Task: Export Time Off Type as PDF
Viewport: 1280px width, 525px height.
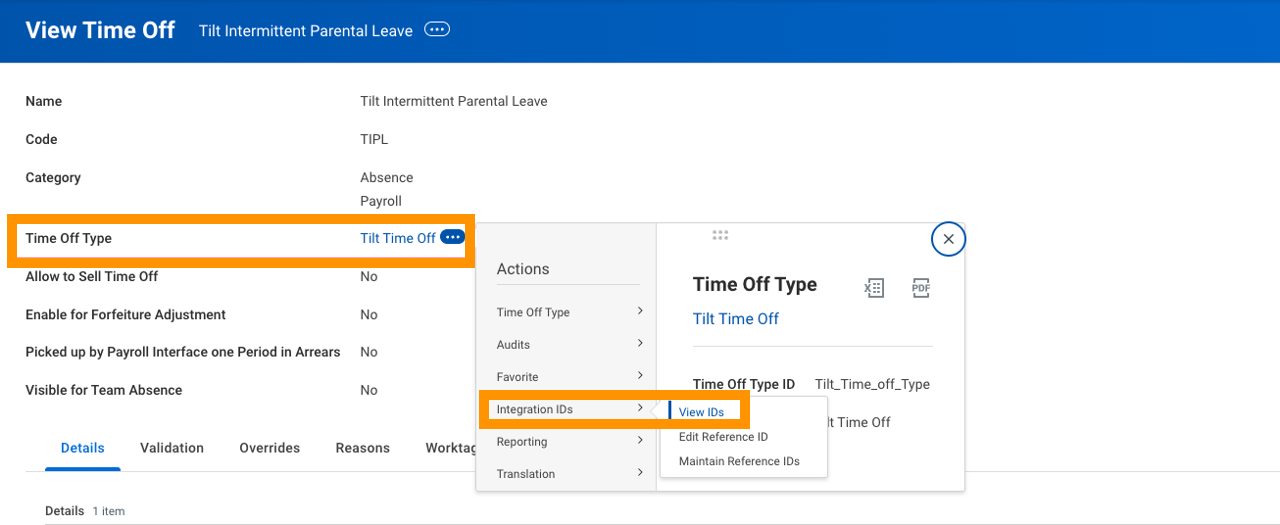Action: 921,288
